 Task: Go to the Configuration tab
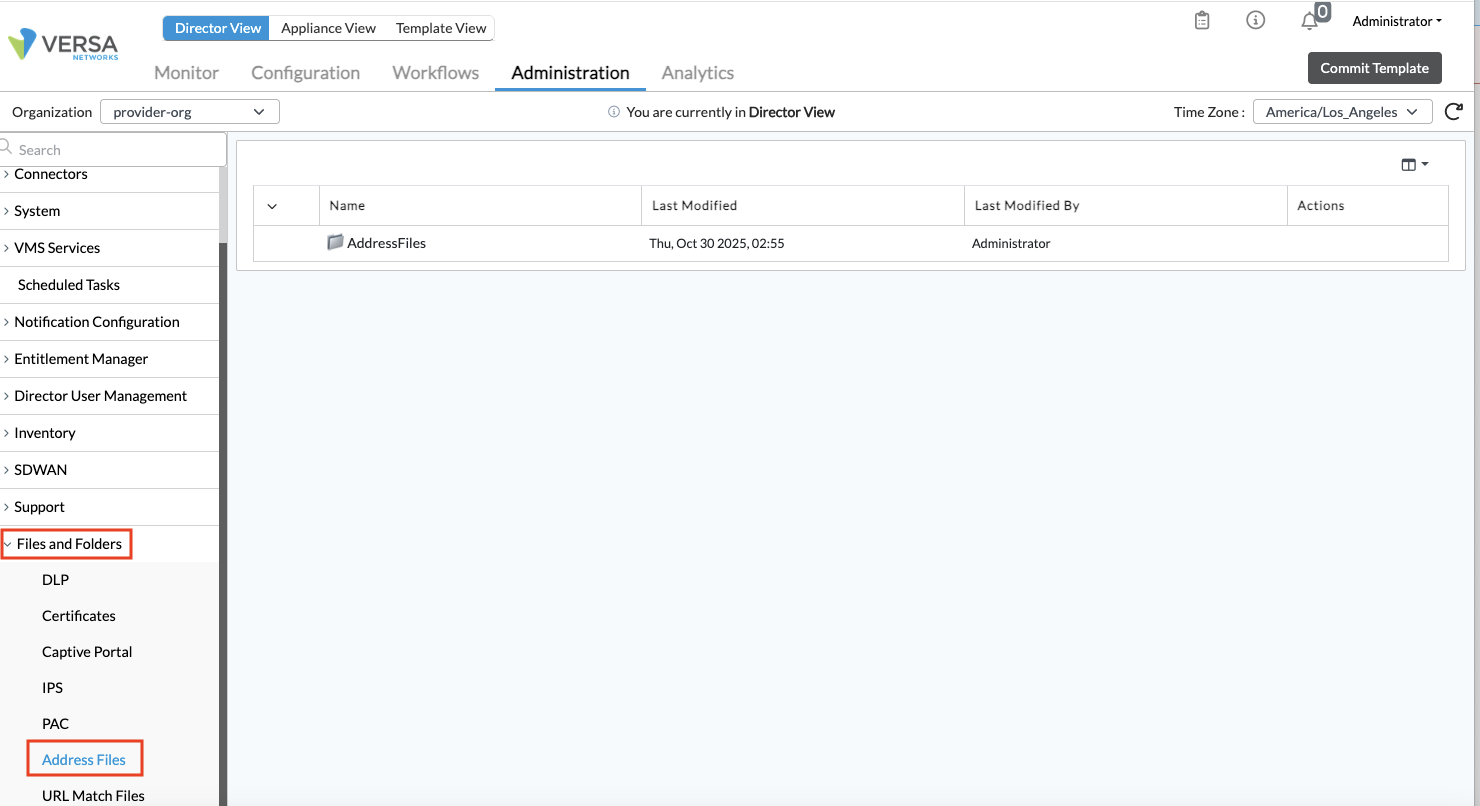(305, 73)
